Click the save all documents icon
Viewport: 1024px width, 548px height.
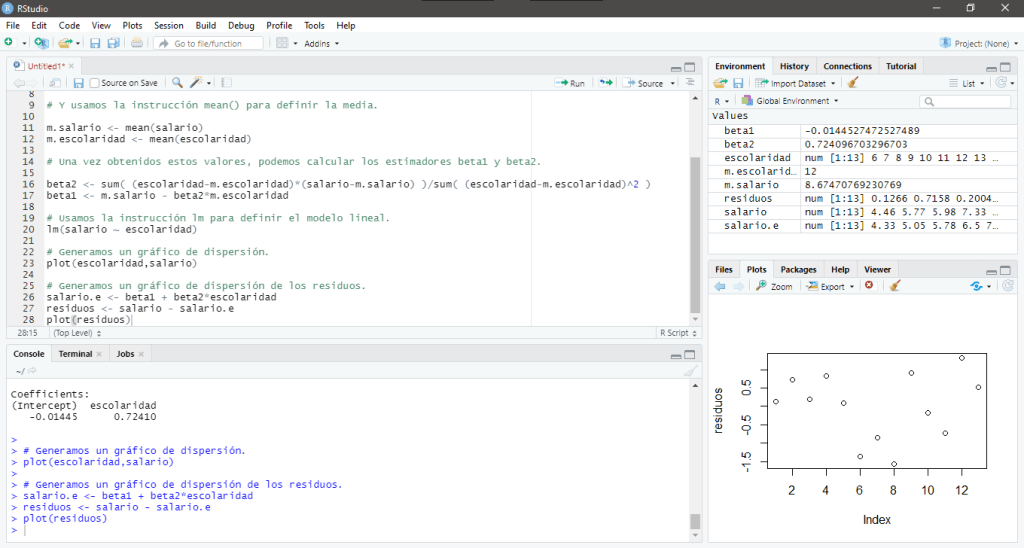[113, 44]
